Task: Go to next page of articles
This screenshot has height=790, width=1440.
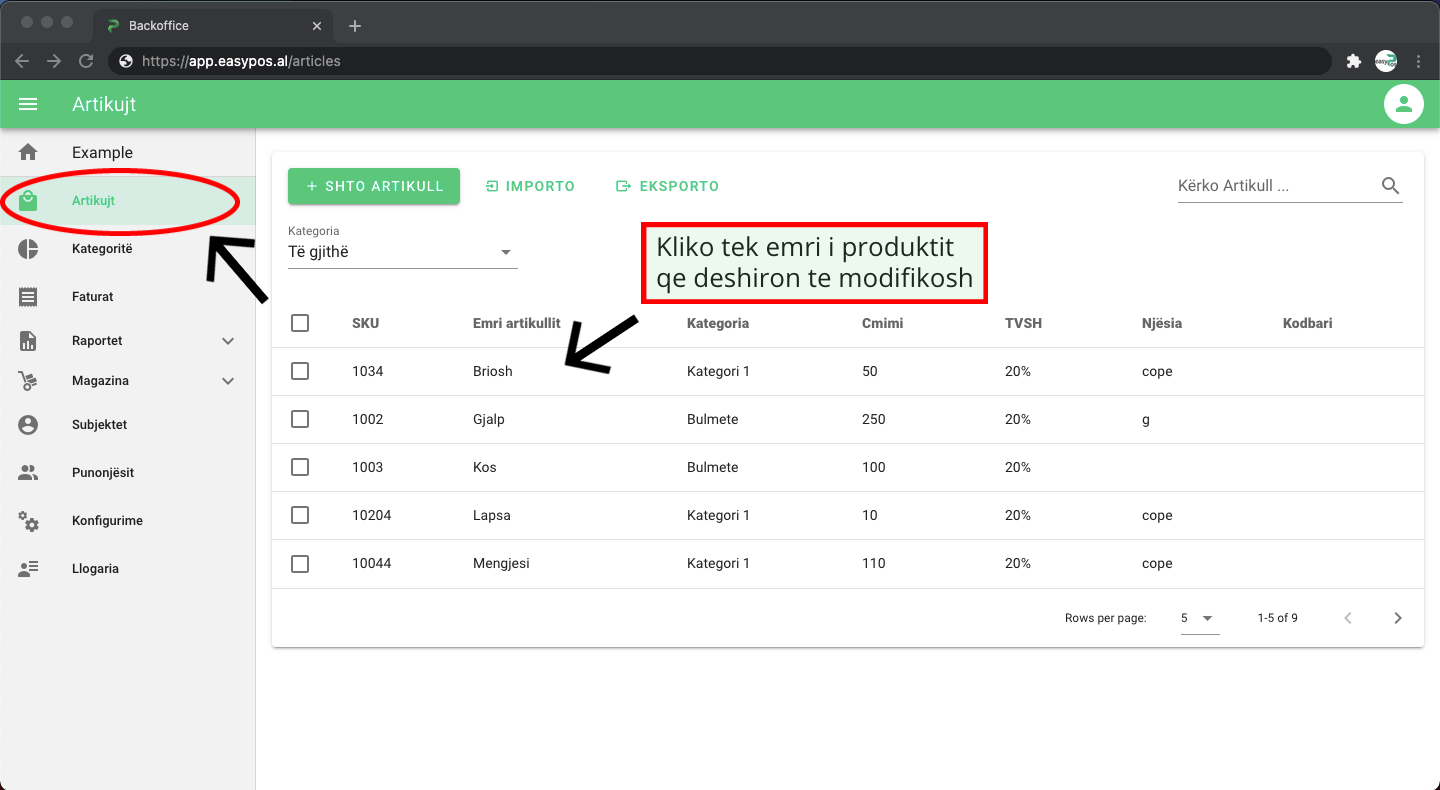Action: [x=1397, y=618]
